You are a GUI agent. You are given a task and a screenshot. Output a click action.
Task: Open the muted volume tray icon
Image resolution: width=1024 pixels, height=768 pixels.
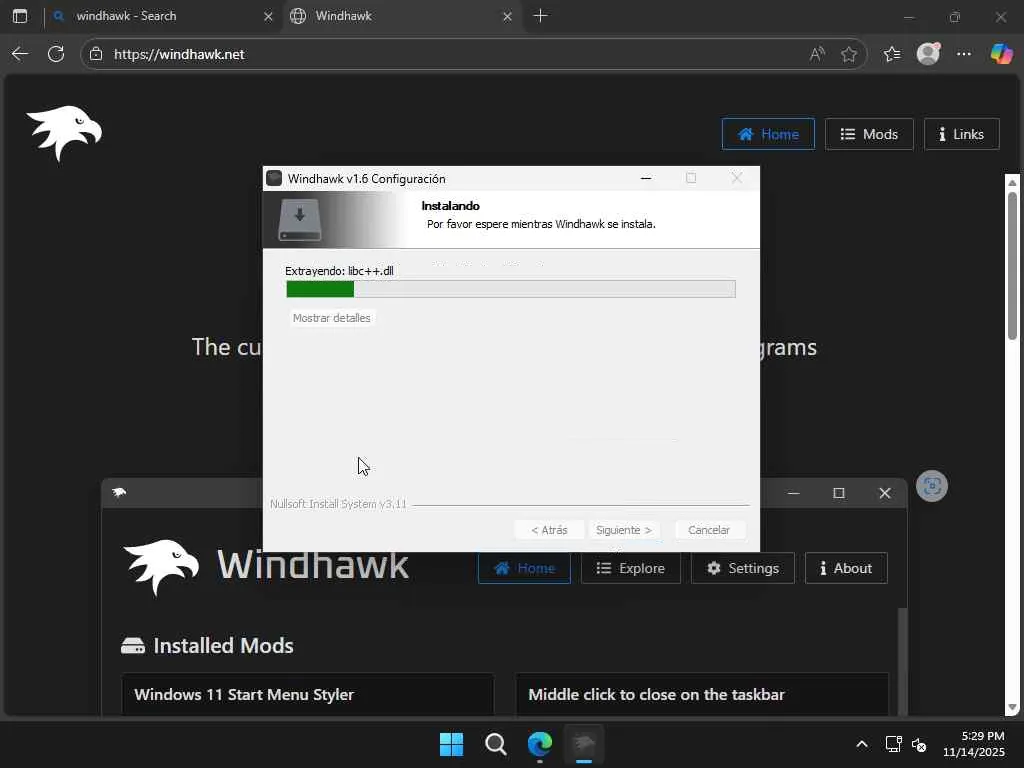pyautogui.click(x=919, y=744)
